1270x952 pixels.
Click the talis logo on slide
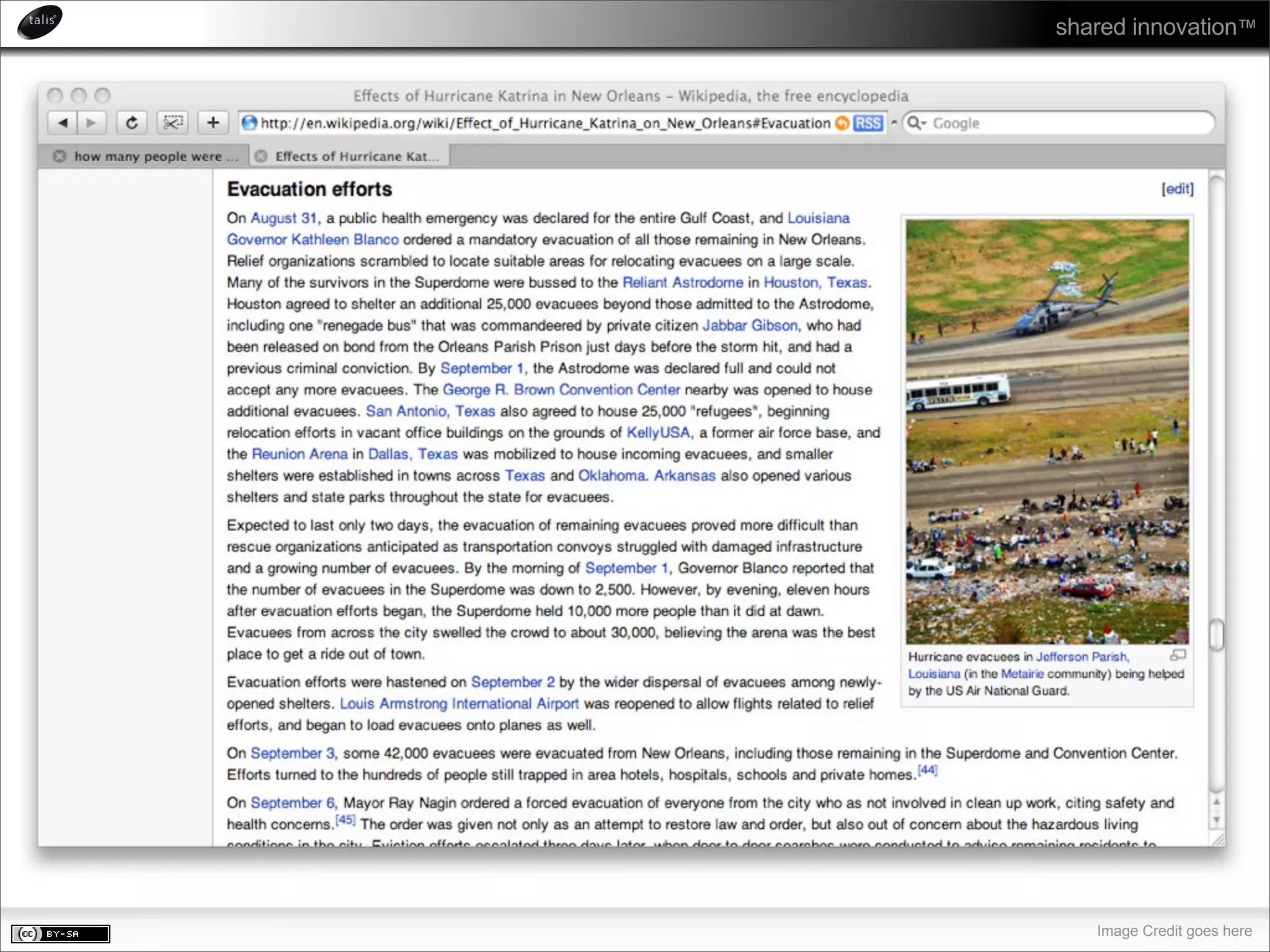41,22
